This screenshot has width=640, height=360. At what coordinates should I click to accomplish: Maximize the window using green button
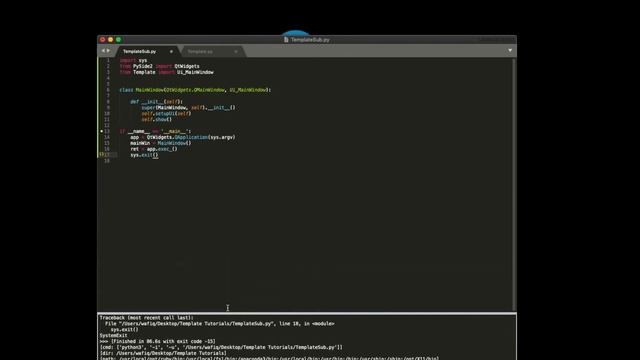118,40
